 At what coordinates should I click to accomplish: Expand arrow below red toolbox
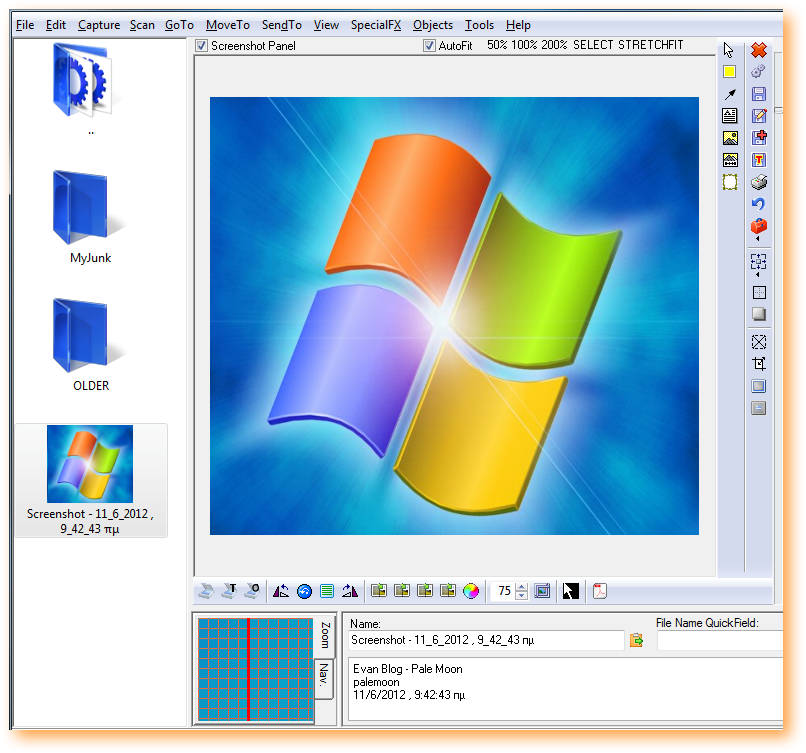758,239
